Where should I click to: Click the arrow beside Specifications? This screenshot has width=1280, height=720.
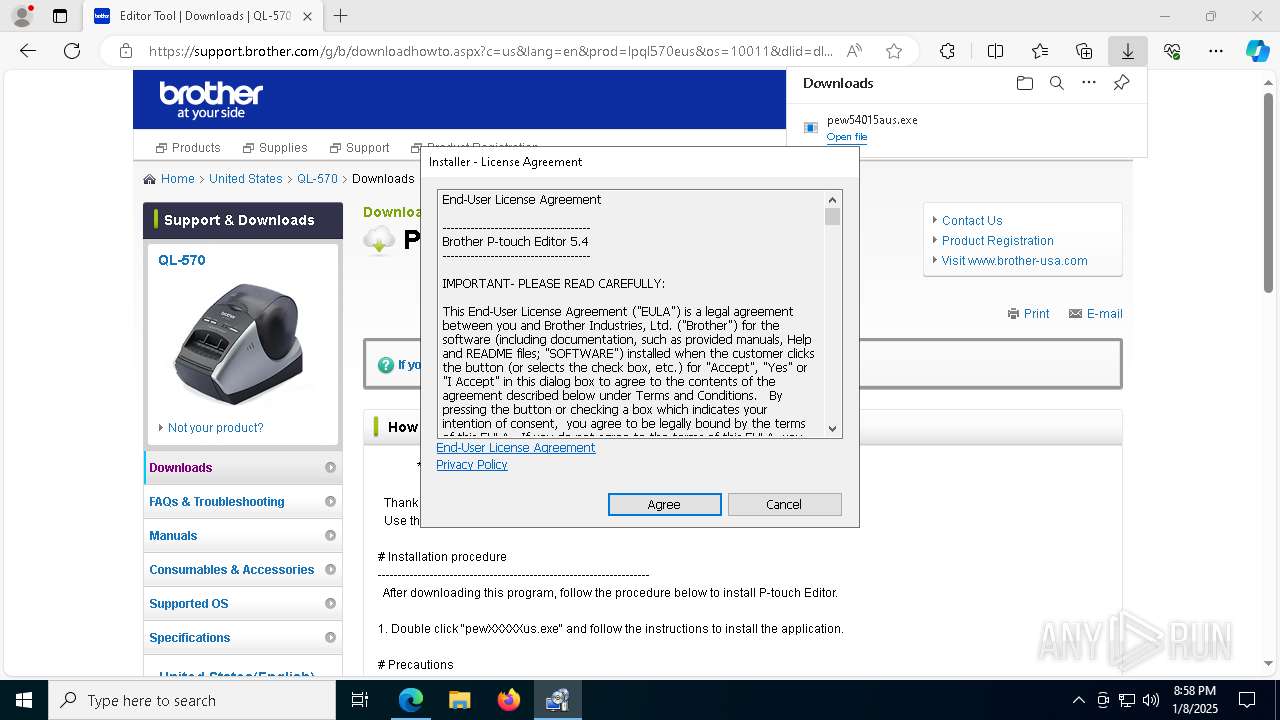tap(330, 638)
